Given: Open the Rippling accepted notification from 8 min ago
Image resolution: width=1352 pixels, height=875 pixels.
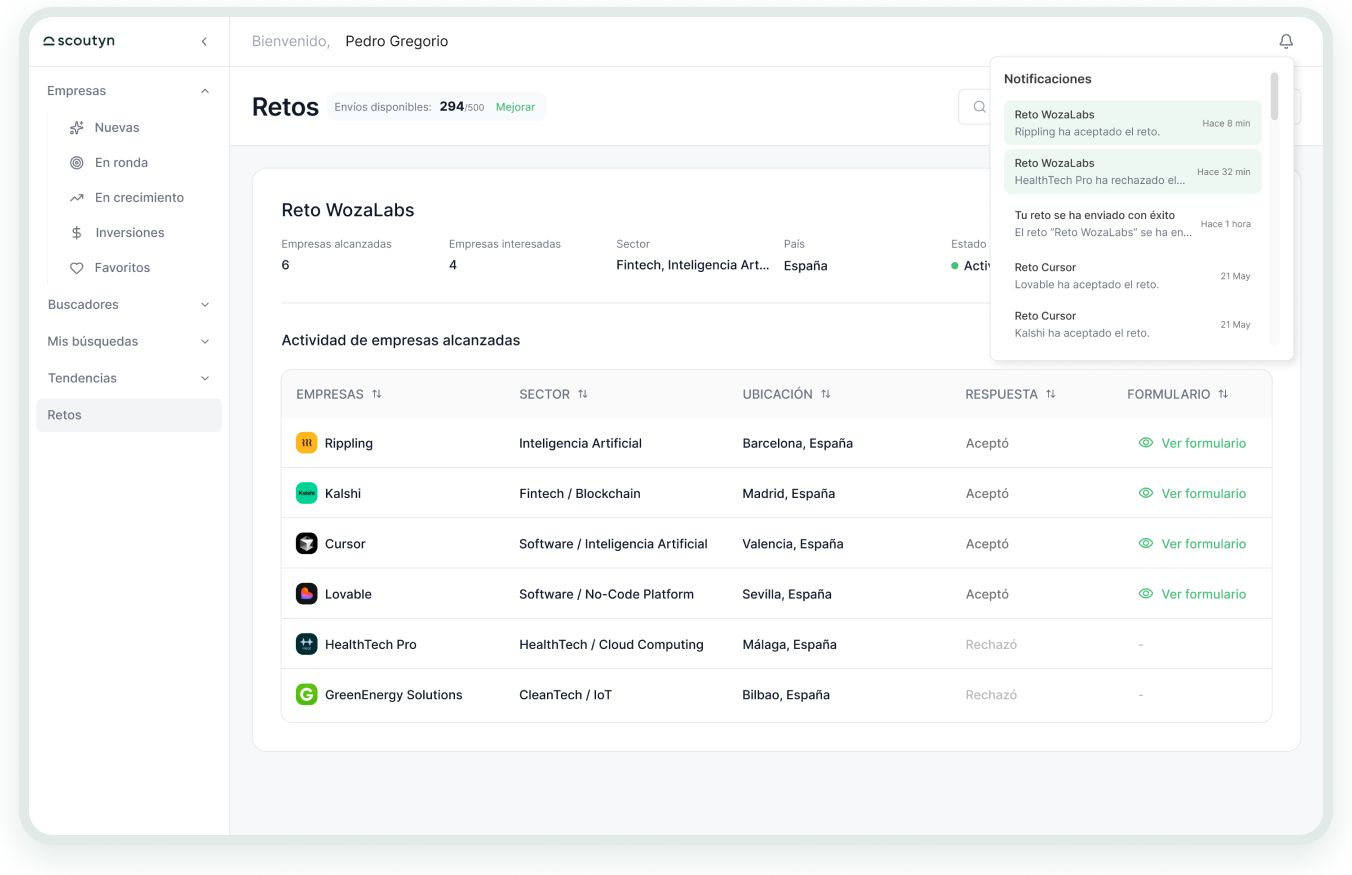Looking at the screenshot, I should click(1133, 123).
